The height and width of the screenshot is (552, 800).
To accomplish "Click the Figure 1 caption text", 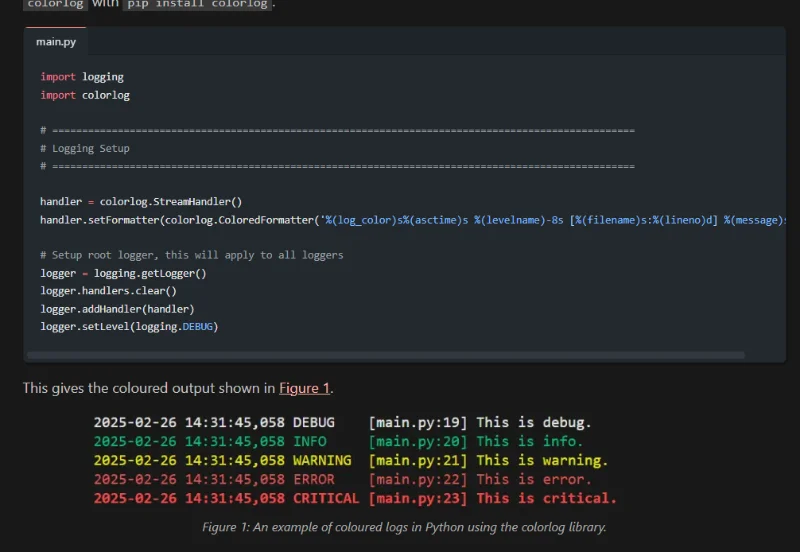I will (x=404, y=527).
